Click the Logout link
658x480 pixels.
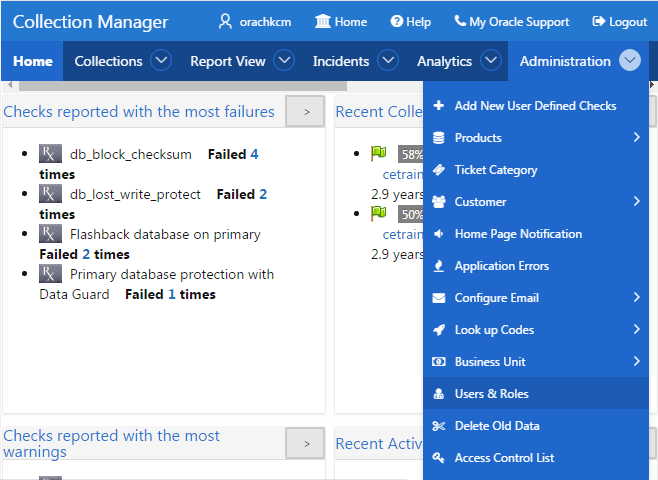click(620, 22)
